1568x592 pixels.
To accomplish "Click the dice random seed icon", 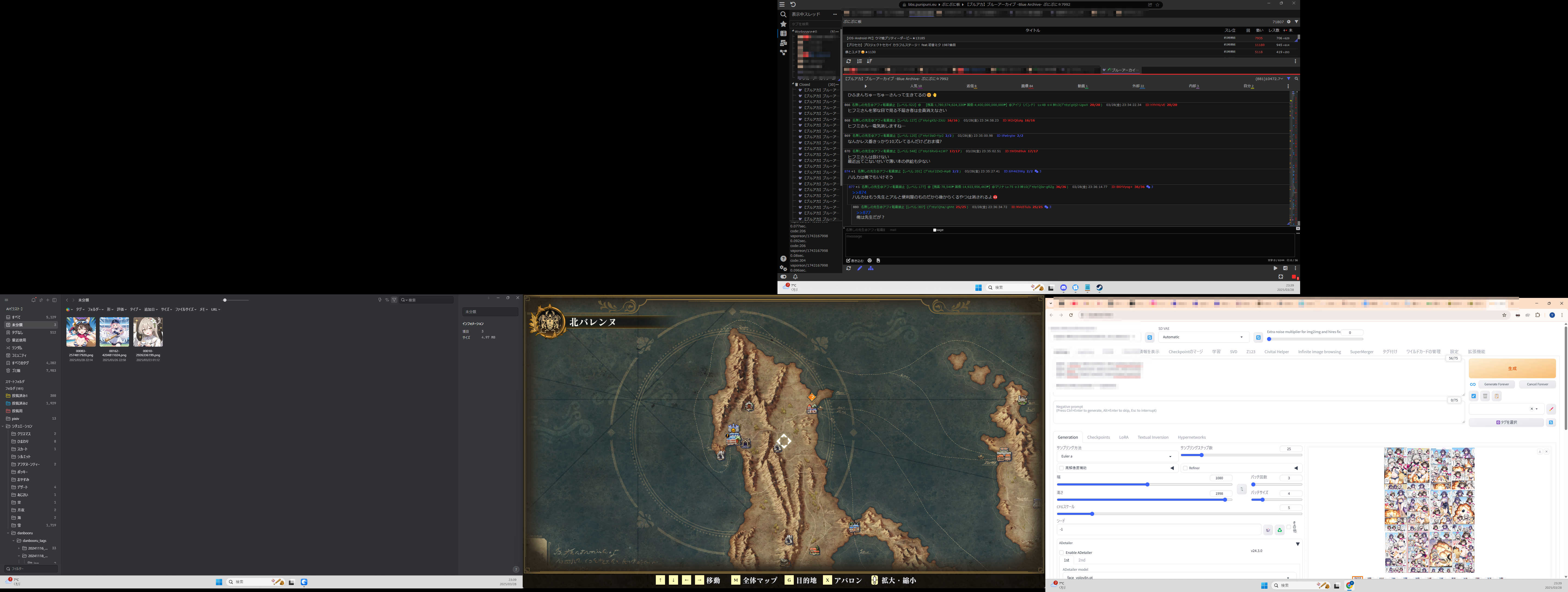I will 1268,530.
